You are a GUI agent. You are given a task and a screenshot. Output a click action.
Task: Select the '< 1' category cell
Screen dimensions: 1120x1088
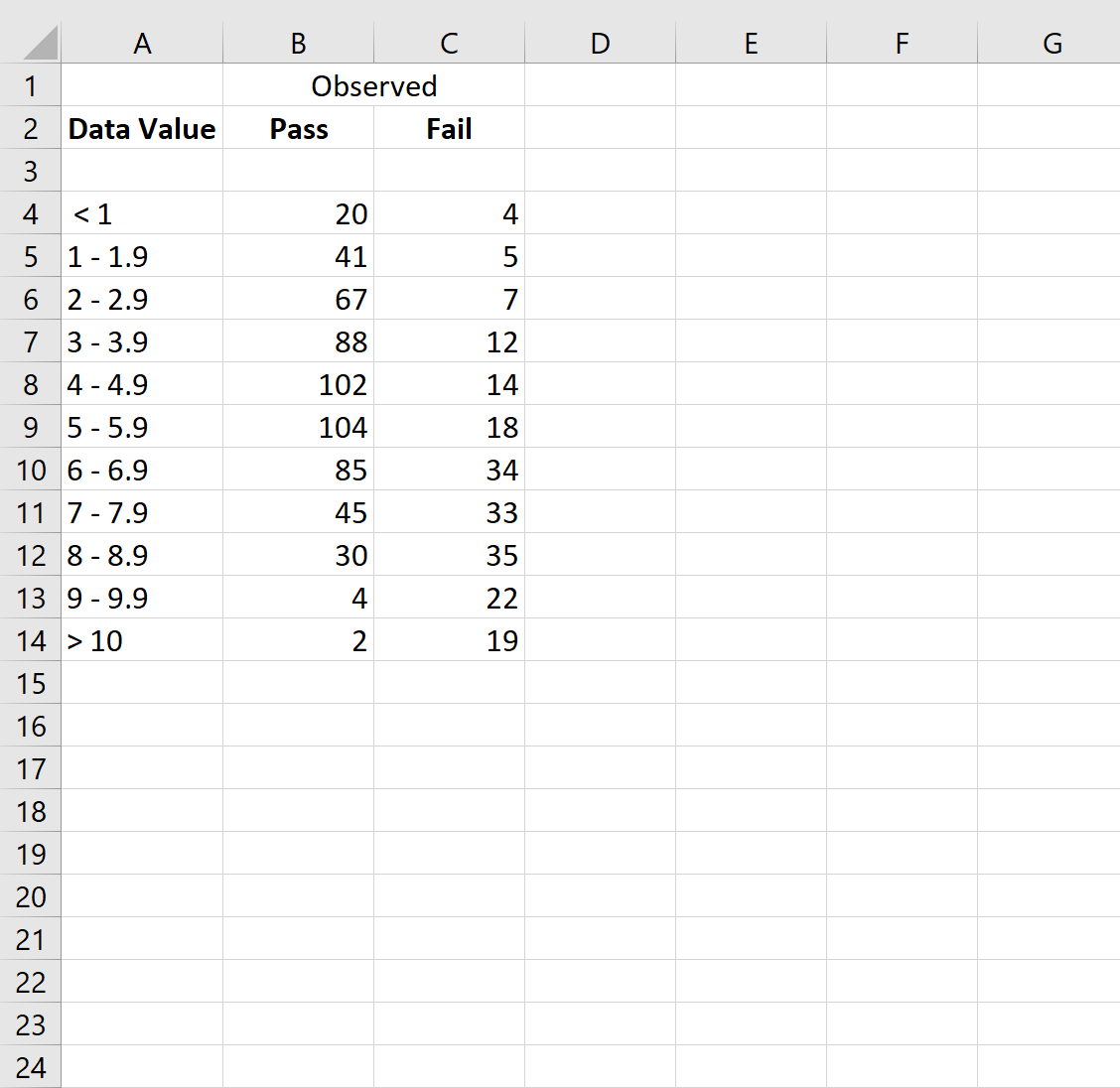coord(142,213)
